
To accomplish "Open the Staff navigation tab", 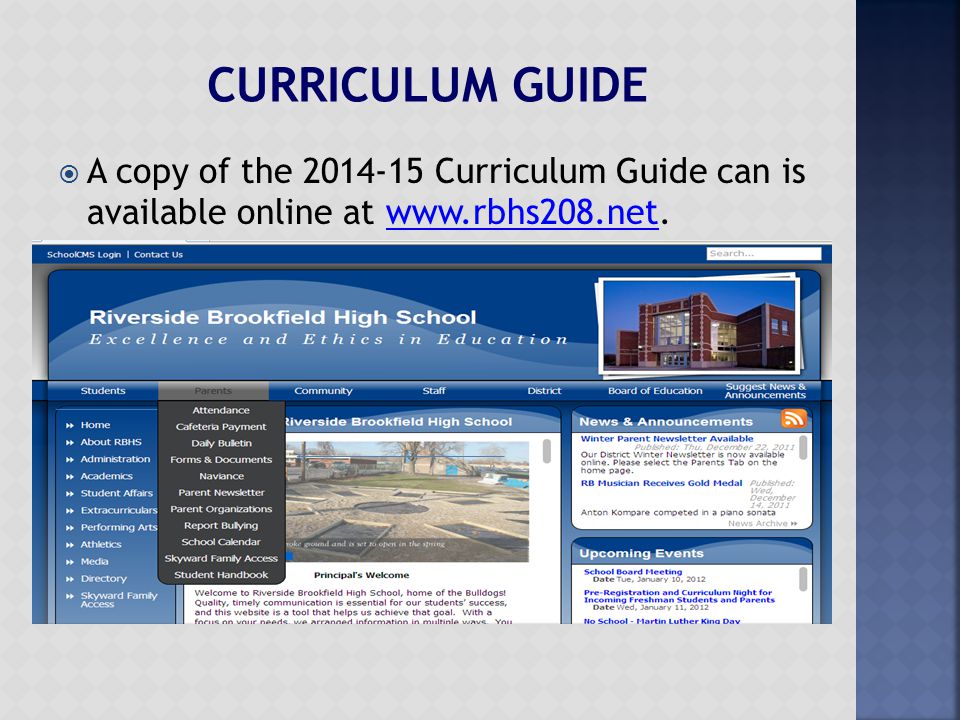I will pyautogui.click(x=434, y=391).
